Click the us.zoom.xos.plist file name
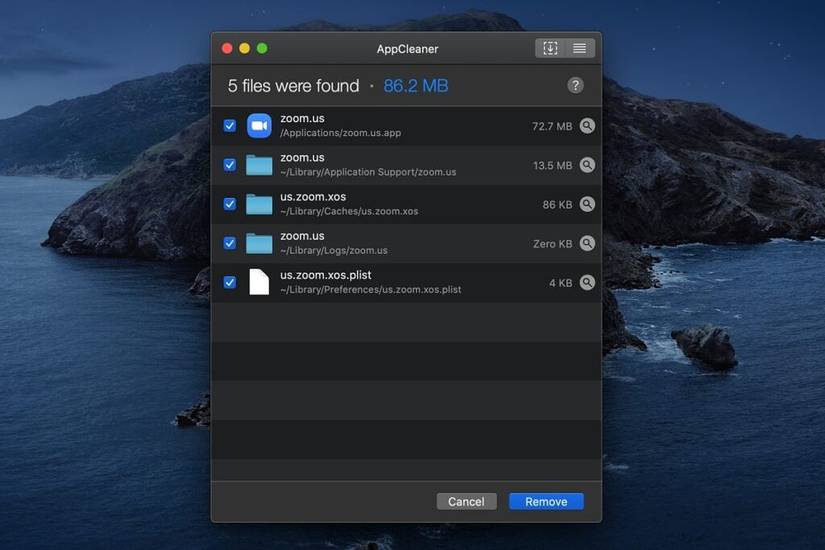This screenshot has width=825, height=550. [326, 275]
